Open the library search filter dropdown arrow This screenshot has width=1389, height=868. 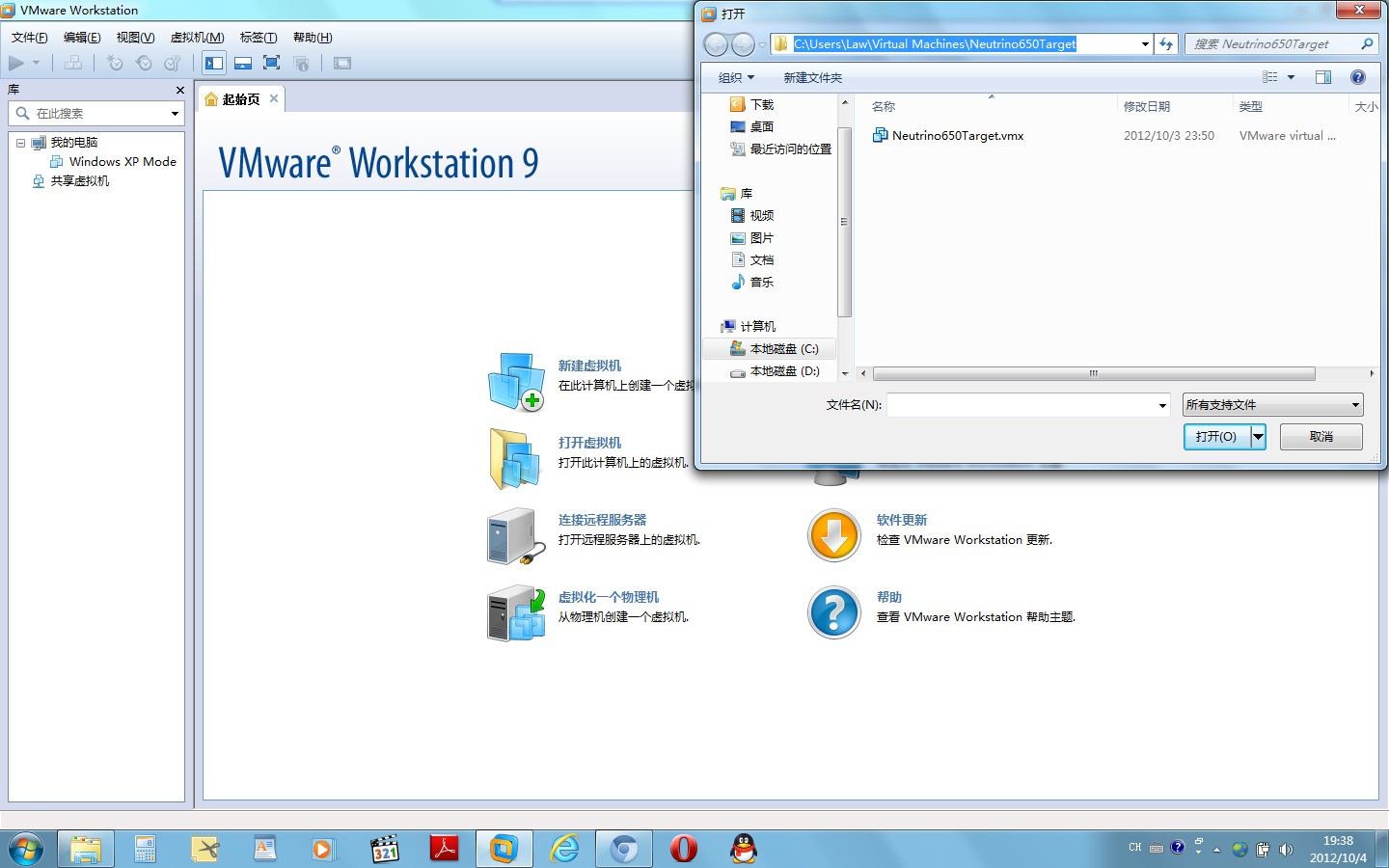point(175,114)
